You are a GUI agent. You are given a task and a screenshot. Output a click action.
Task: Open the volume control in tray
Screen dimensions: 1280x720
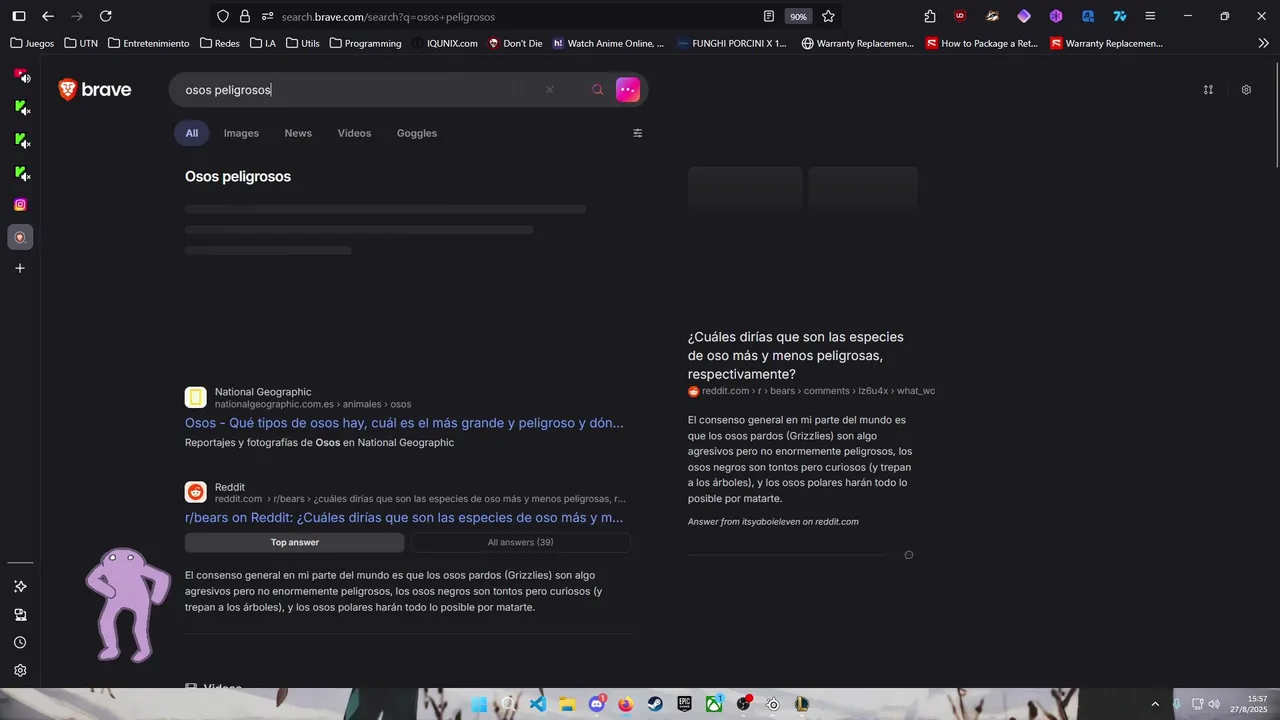(1214, 704)
